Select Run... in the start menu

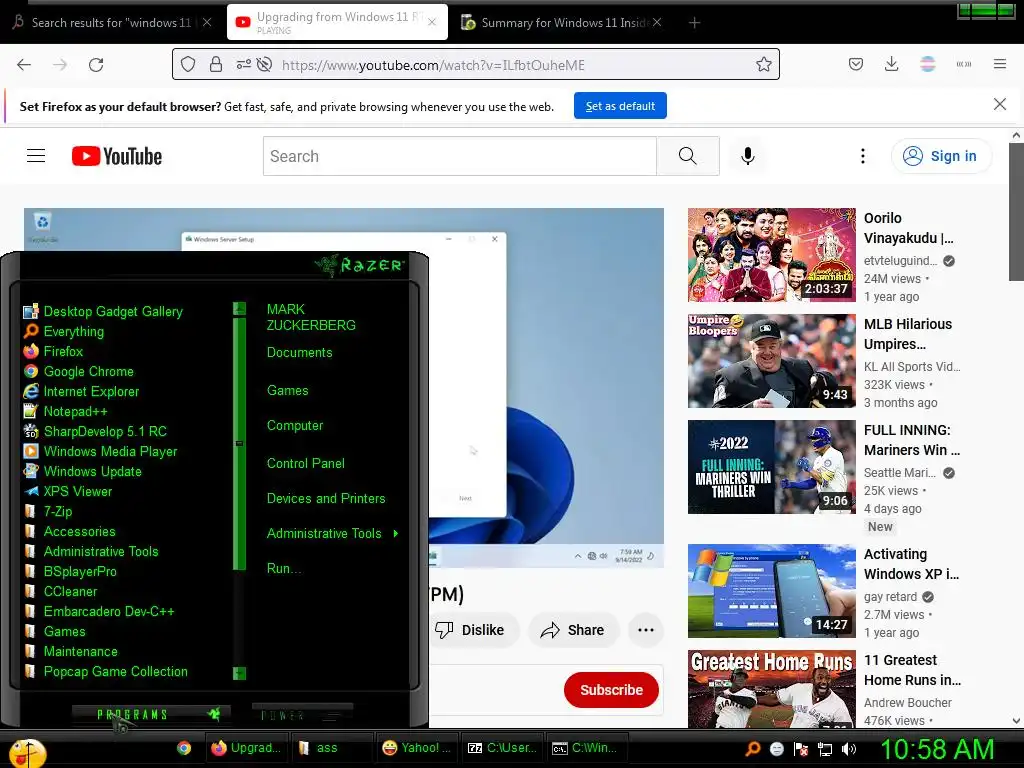pyautogui.click(x=283, y=569)
